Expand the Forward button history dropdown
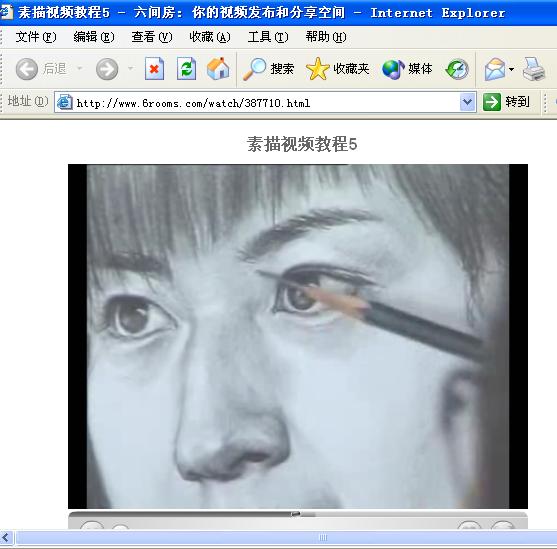The image size is (557, 549). click(x=131, y=68)
